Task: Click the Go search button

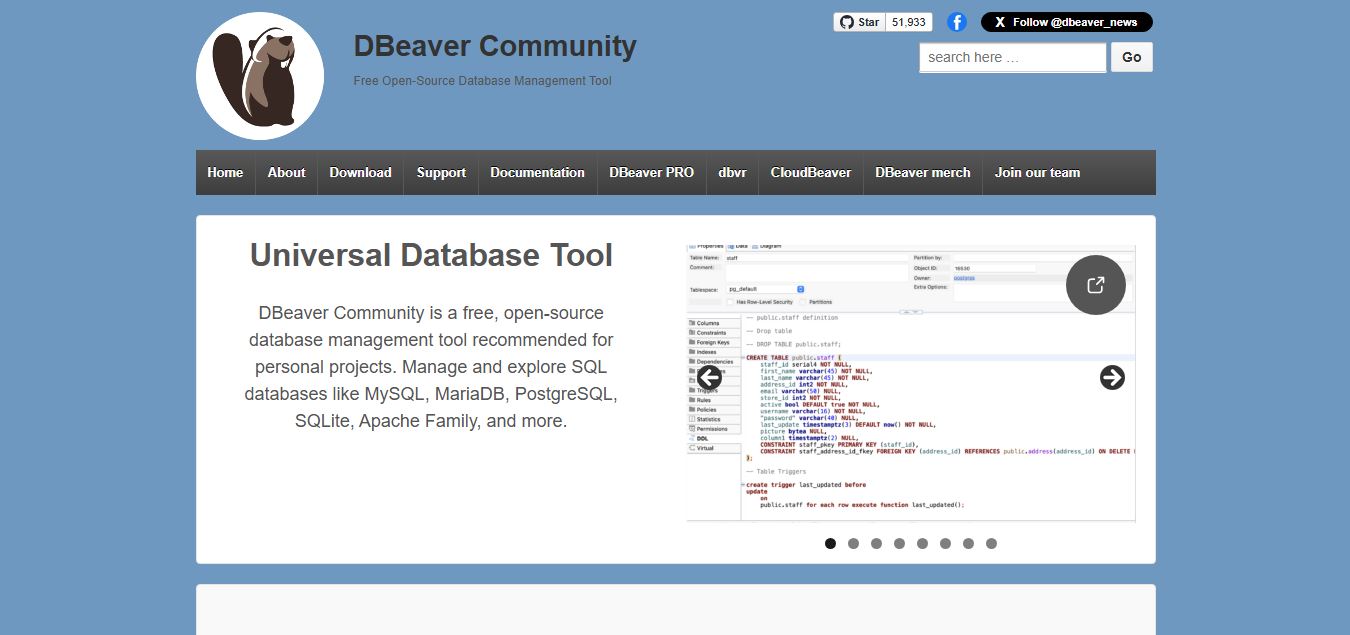Action: point(1132,57)
